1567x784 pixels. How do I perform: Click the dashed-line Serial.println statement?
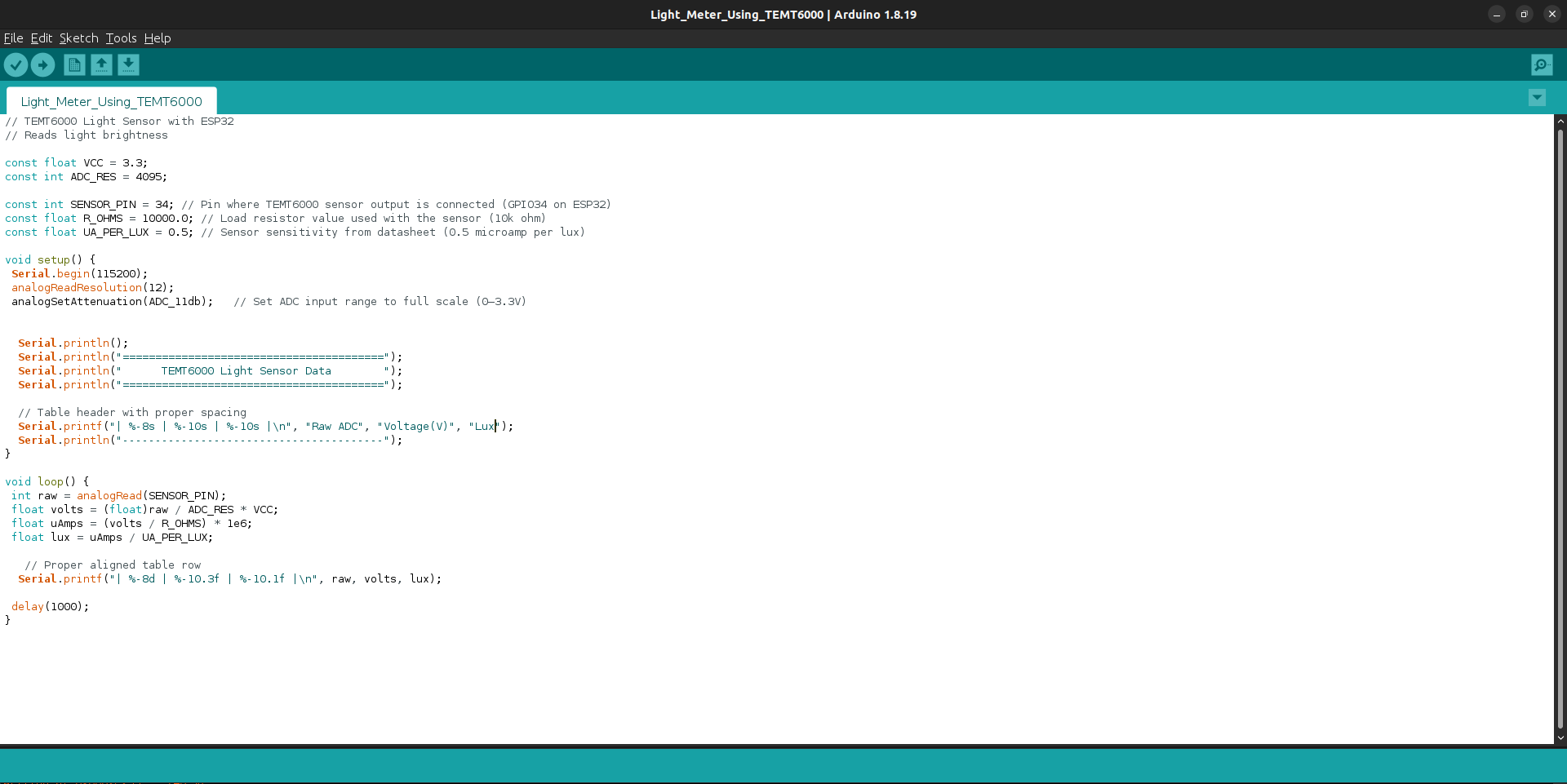pos(211,441)
